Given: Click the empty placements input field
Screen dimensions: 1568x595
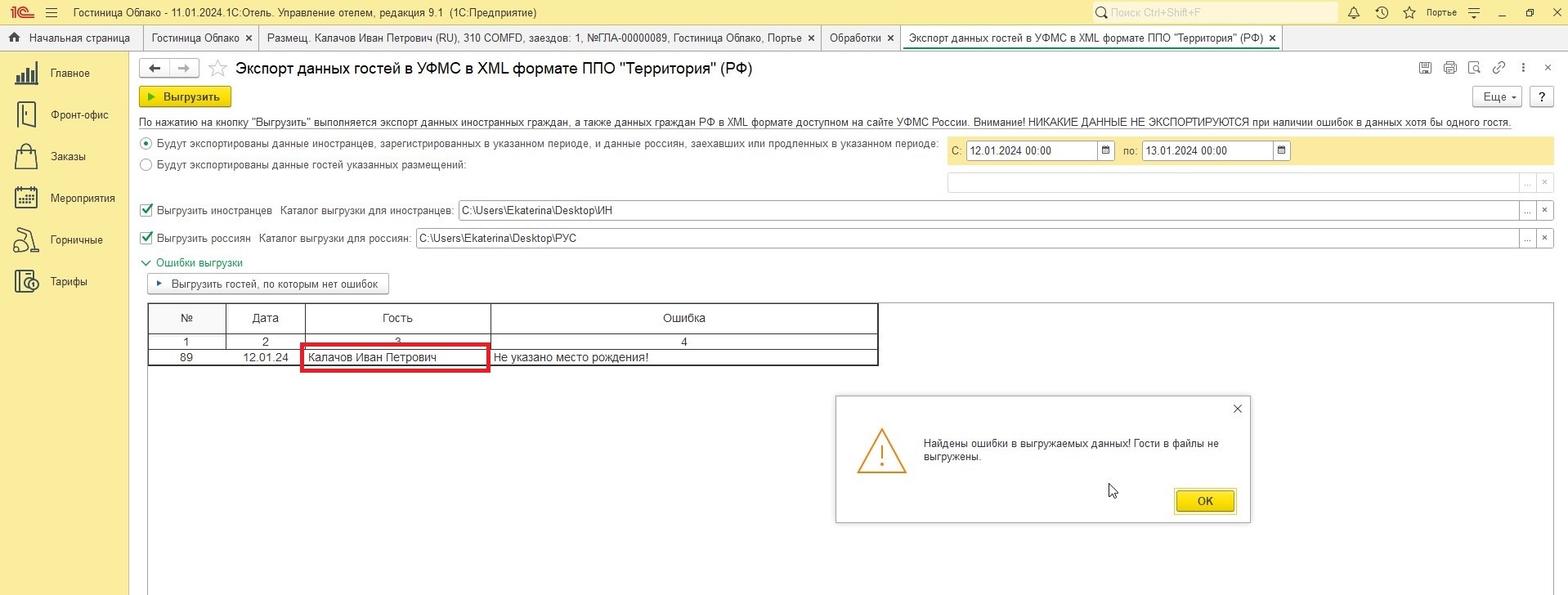Looking at the screenshot, I should coord(1233,183).
